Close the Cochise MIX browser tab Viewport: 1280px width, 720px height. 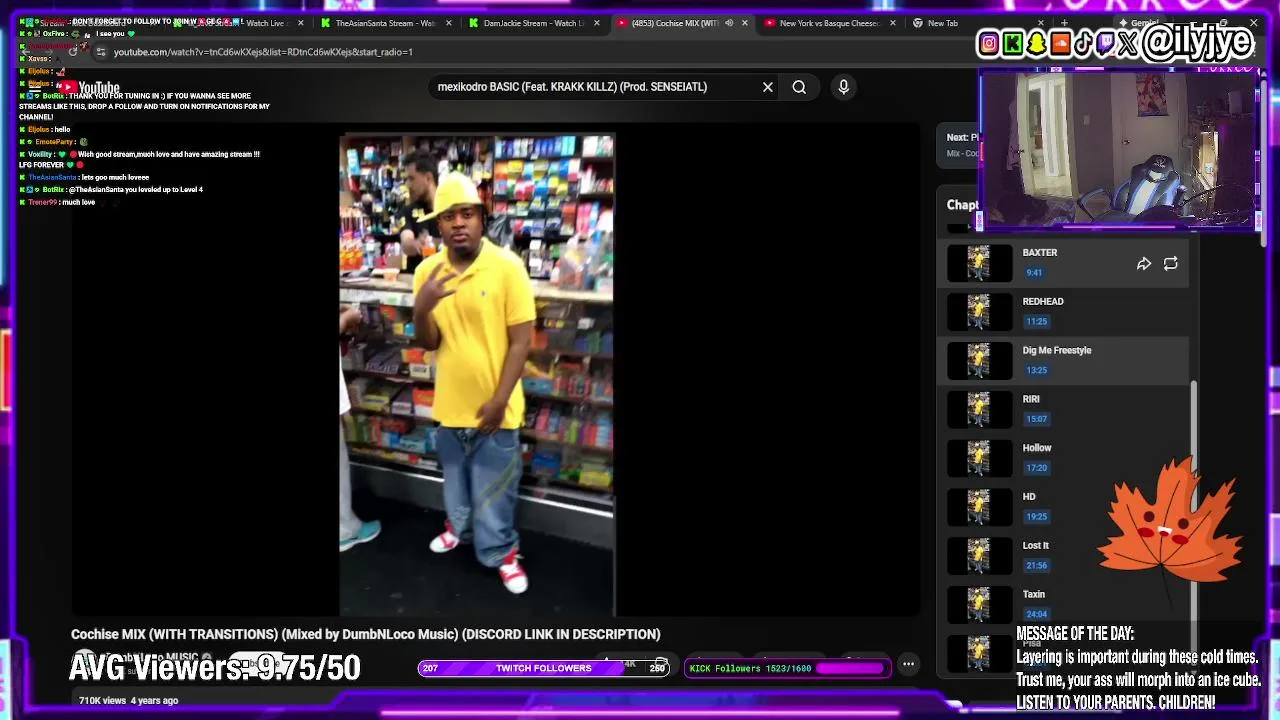pos(745,23)
